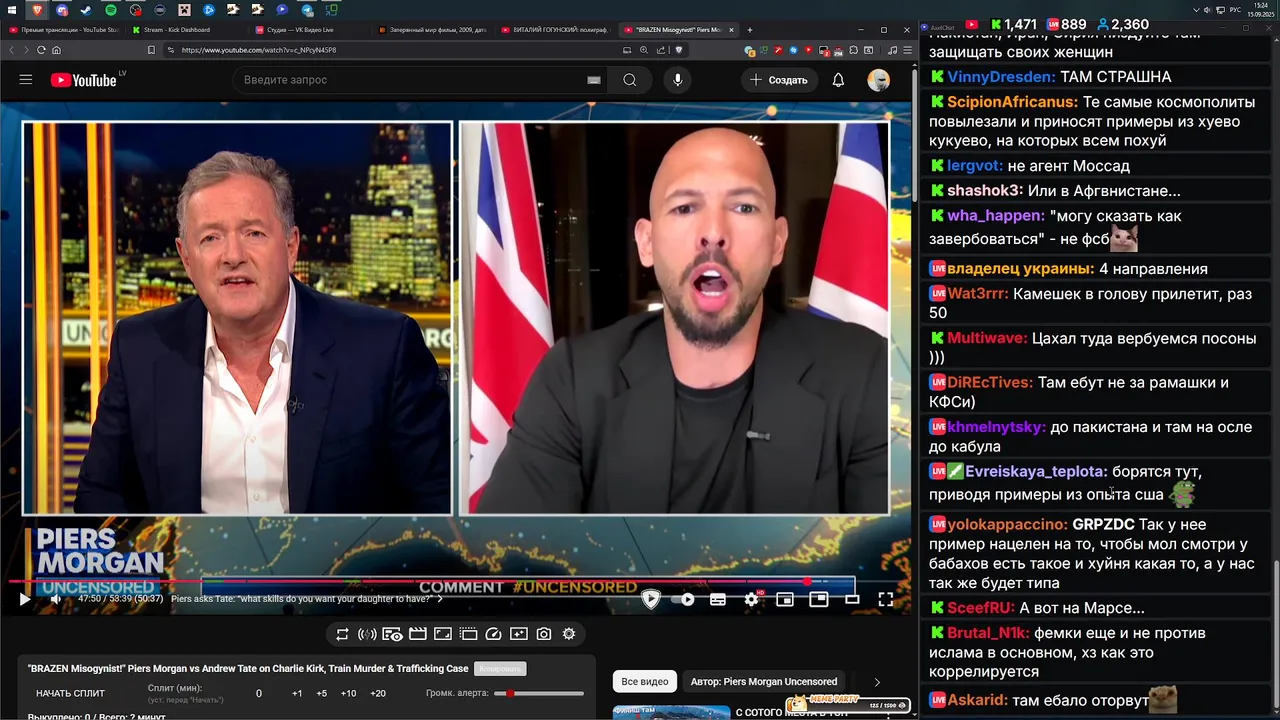Seek on the video progress bar
Viewport: 1280px width, 720px height.
pyautogui.click(x=455, y=581)
